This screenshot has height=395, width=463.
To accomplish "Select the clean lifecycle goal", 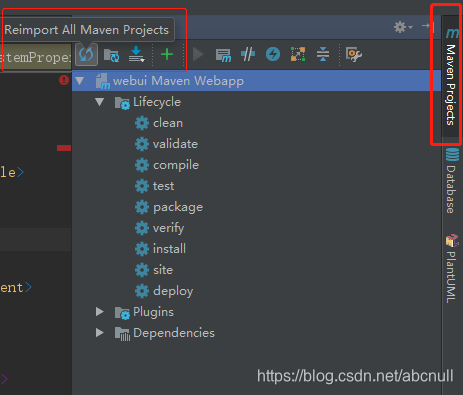I will pyautogui.click(x=159, y=123).
